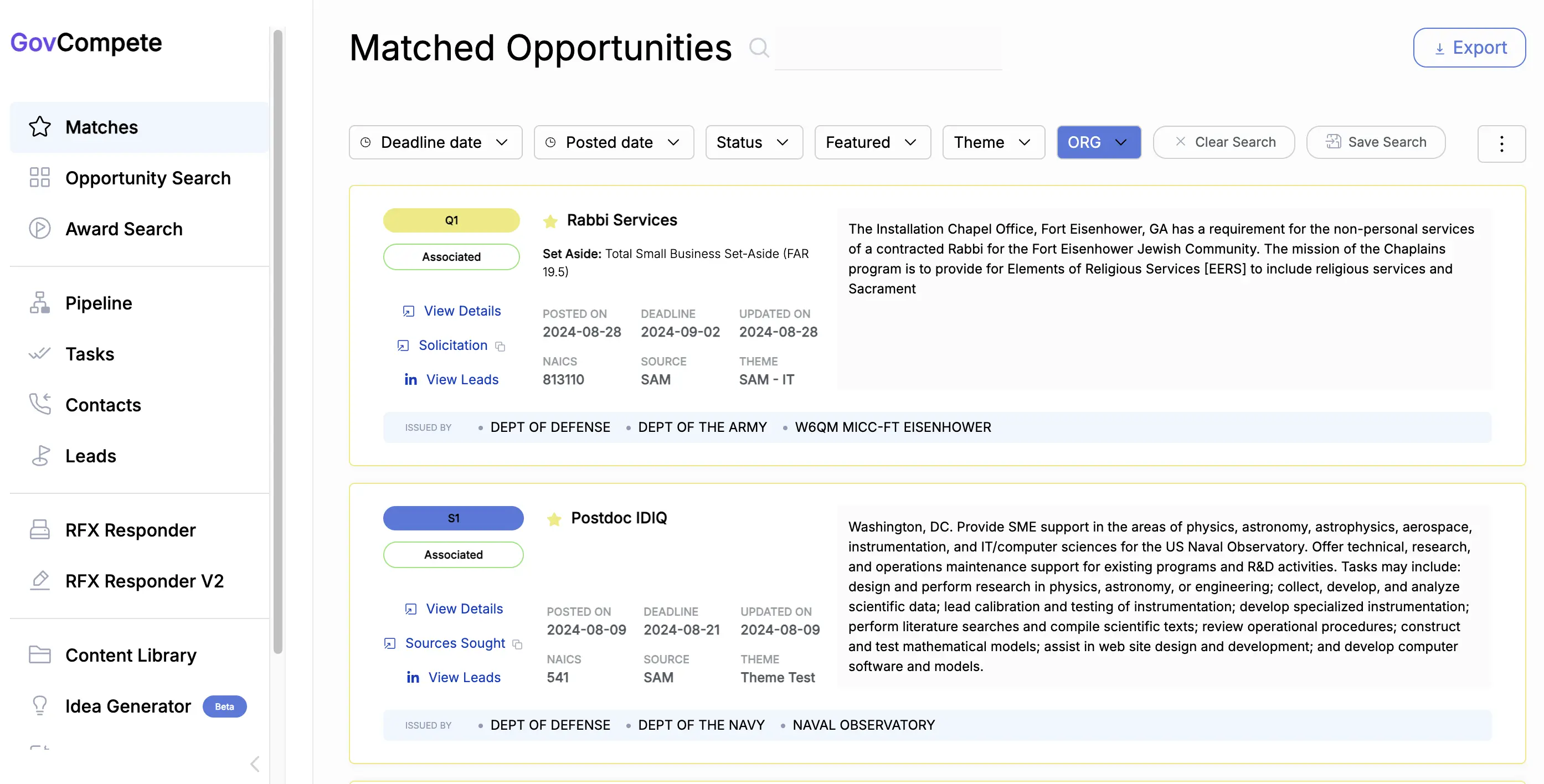Expand the ORG filter dropdown
Viewport: 1544px width, 784px height.
tap(1098, 142)
